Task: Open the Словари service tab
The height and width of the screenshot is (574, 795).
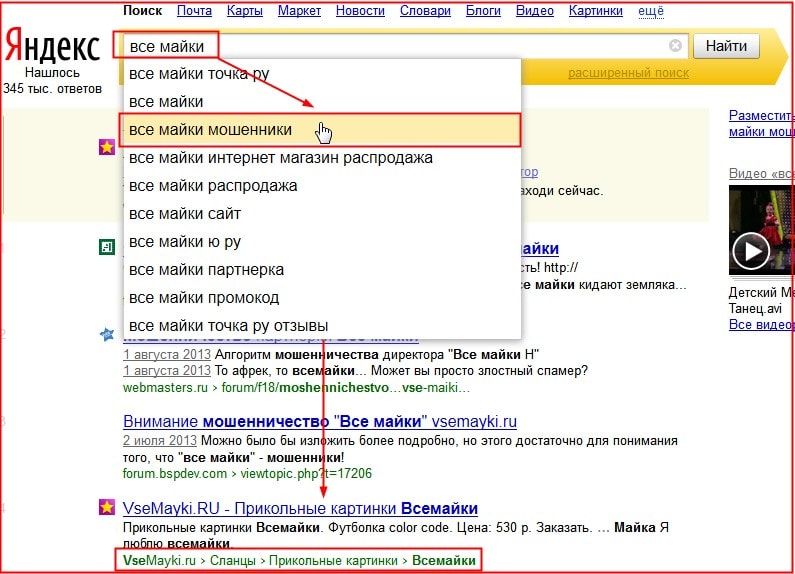Action: pyautogui.click(x=425, y=11)
